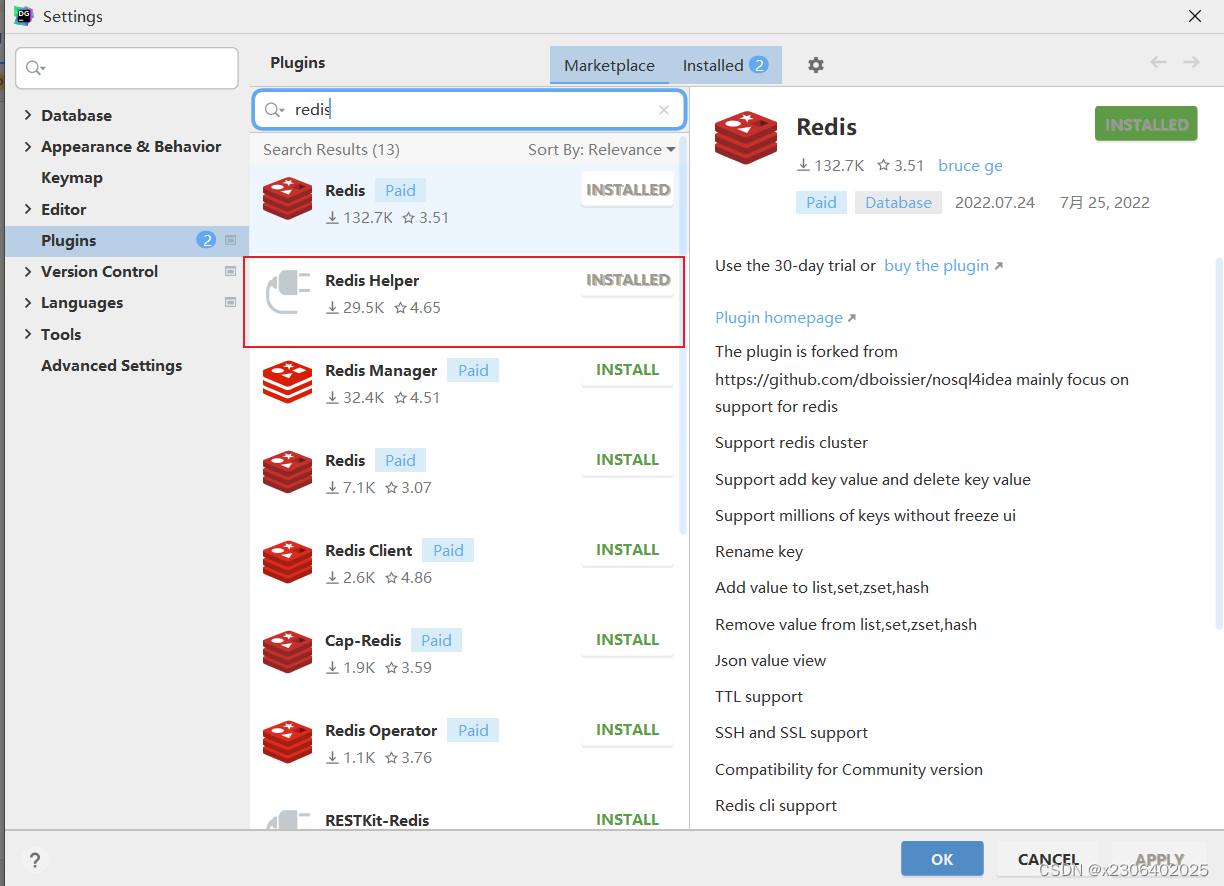The width and height of the screenshot is (1224, 886).
Task: Switch to the Marketplace tab
Action: coord(609,65)
